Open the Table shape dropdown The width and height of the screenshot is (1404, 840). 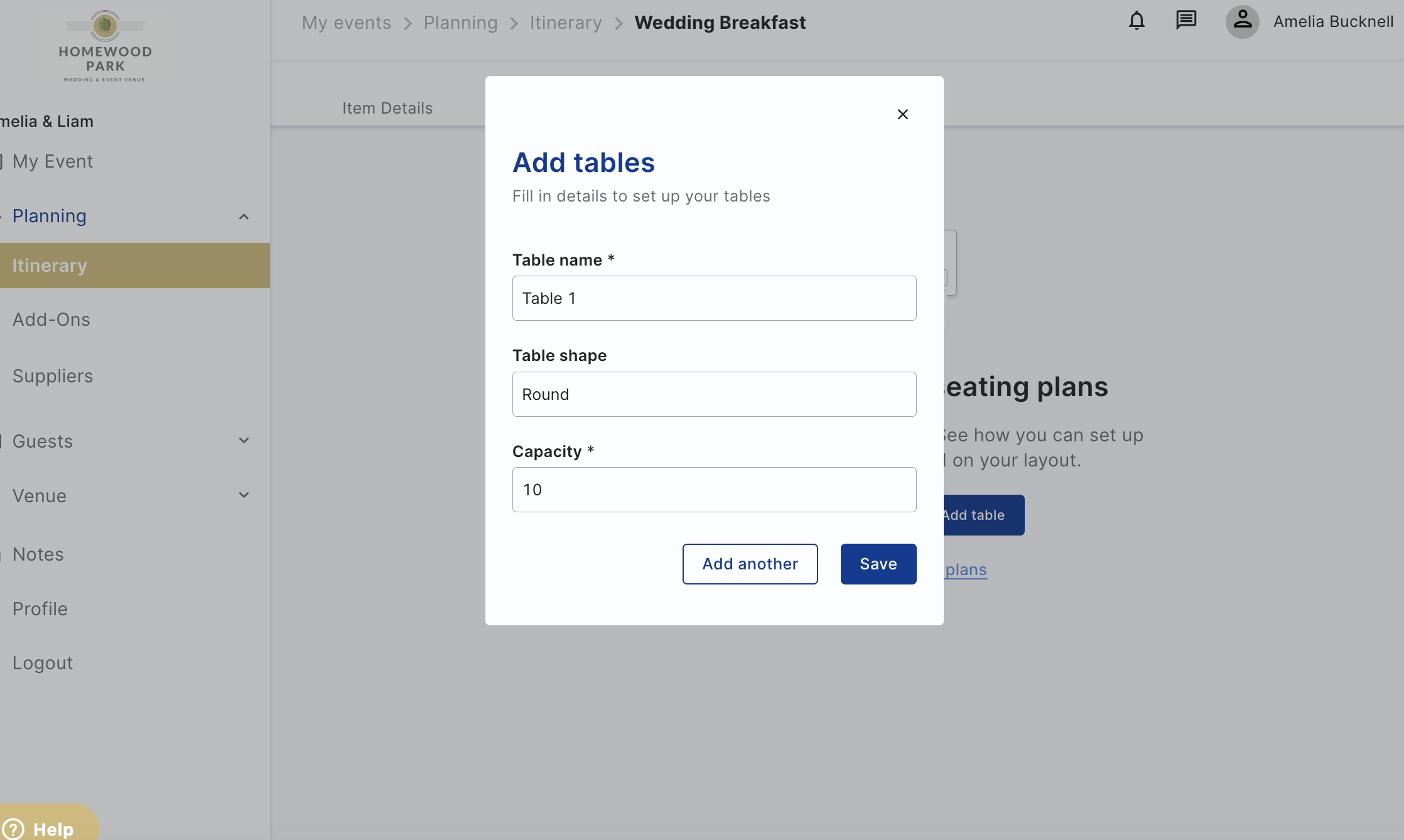pyautogui.click(x=715, y=394)
